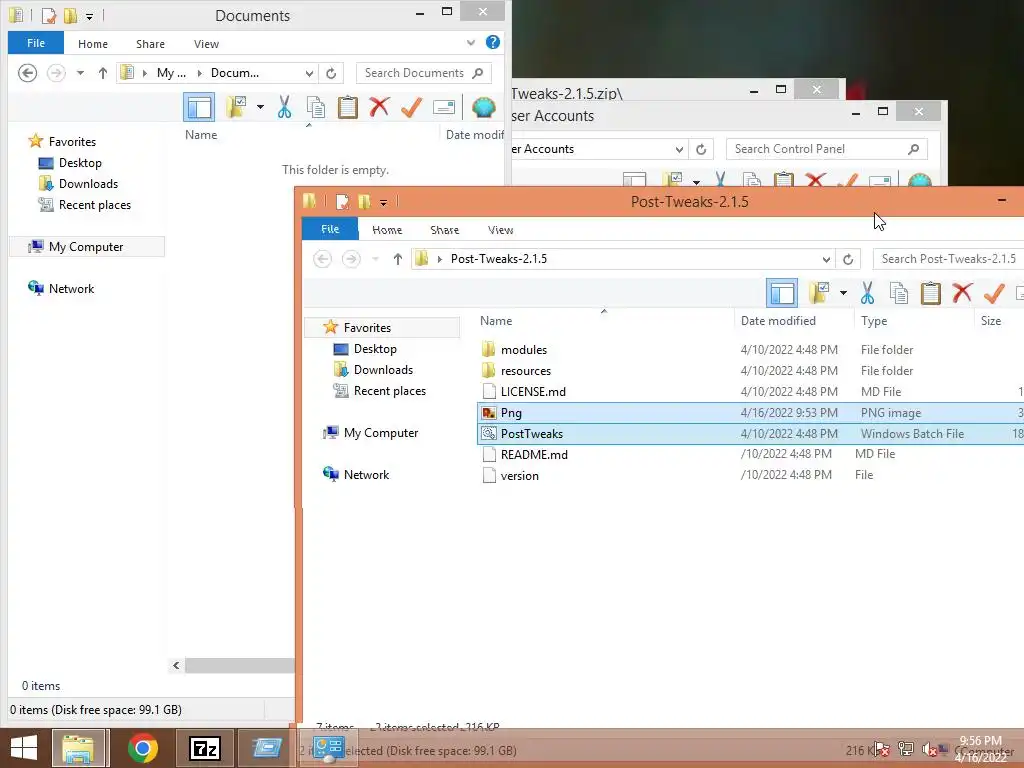Click the Search Post-Tweaks-2.1.5 field

click(948, 259)
